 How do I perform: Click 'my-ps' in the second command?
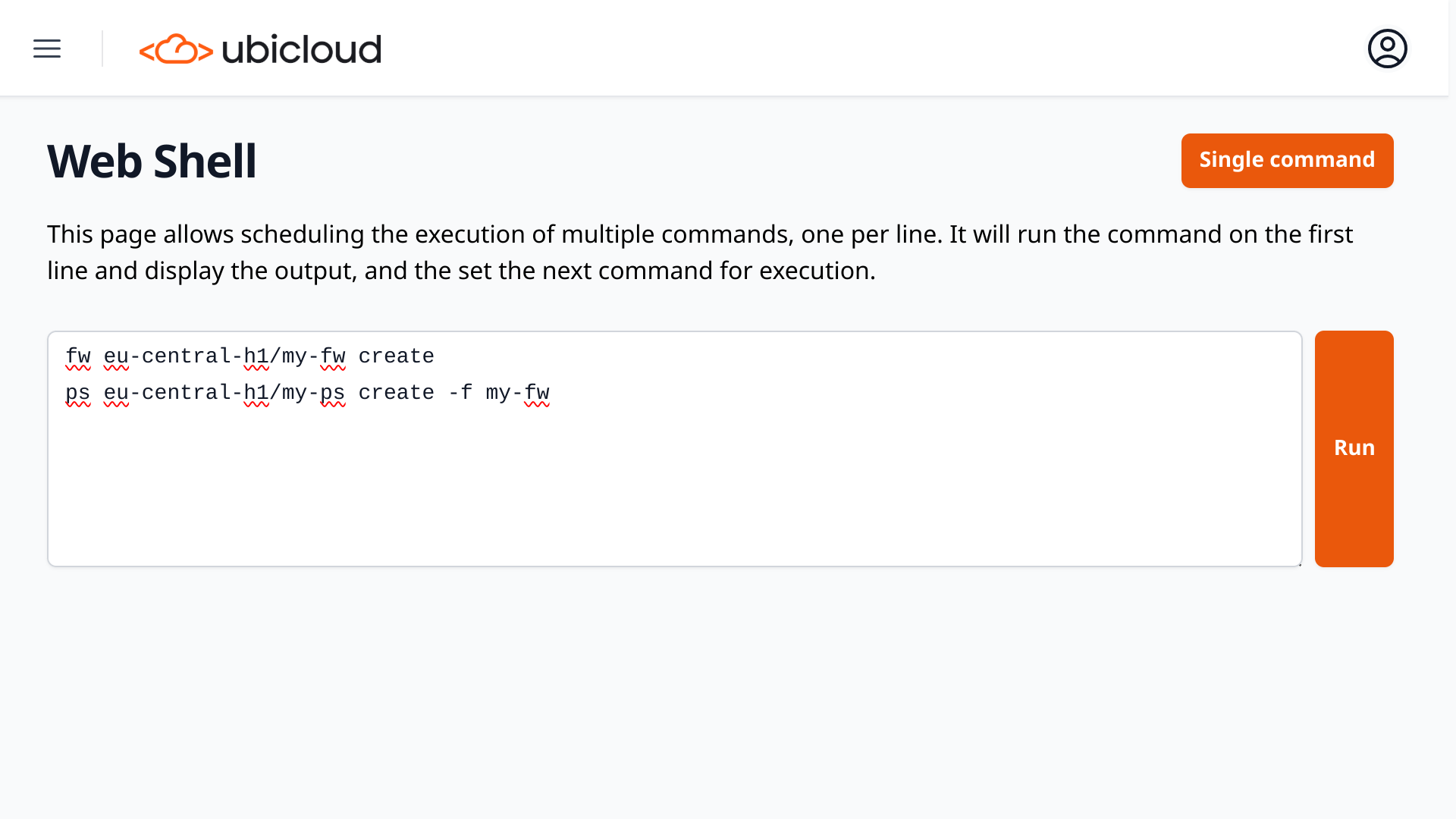tap(313, 393)
